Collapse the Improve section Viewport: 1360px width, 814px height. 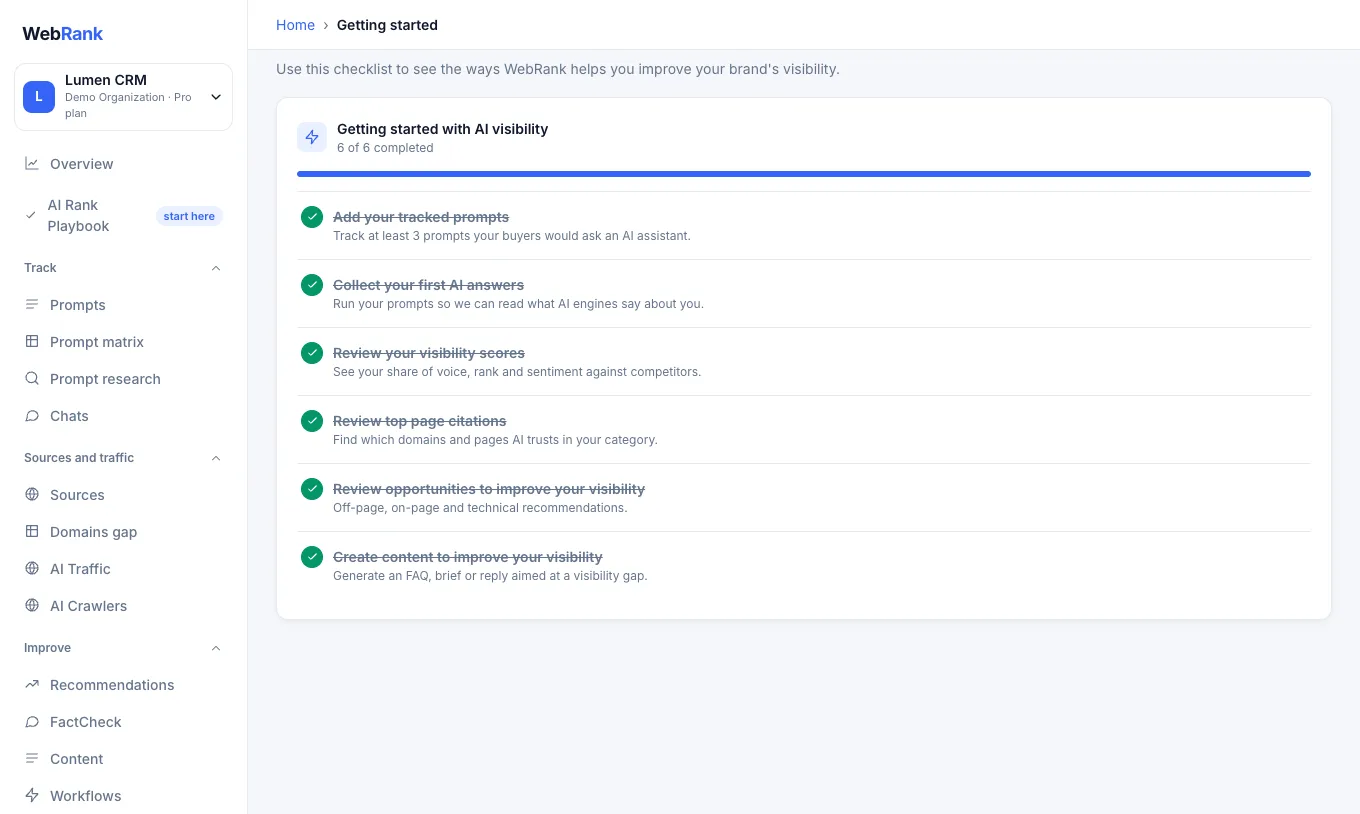click(216, 648)
